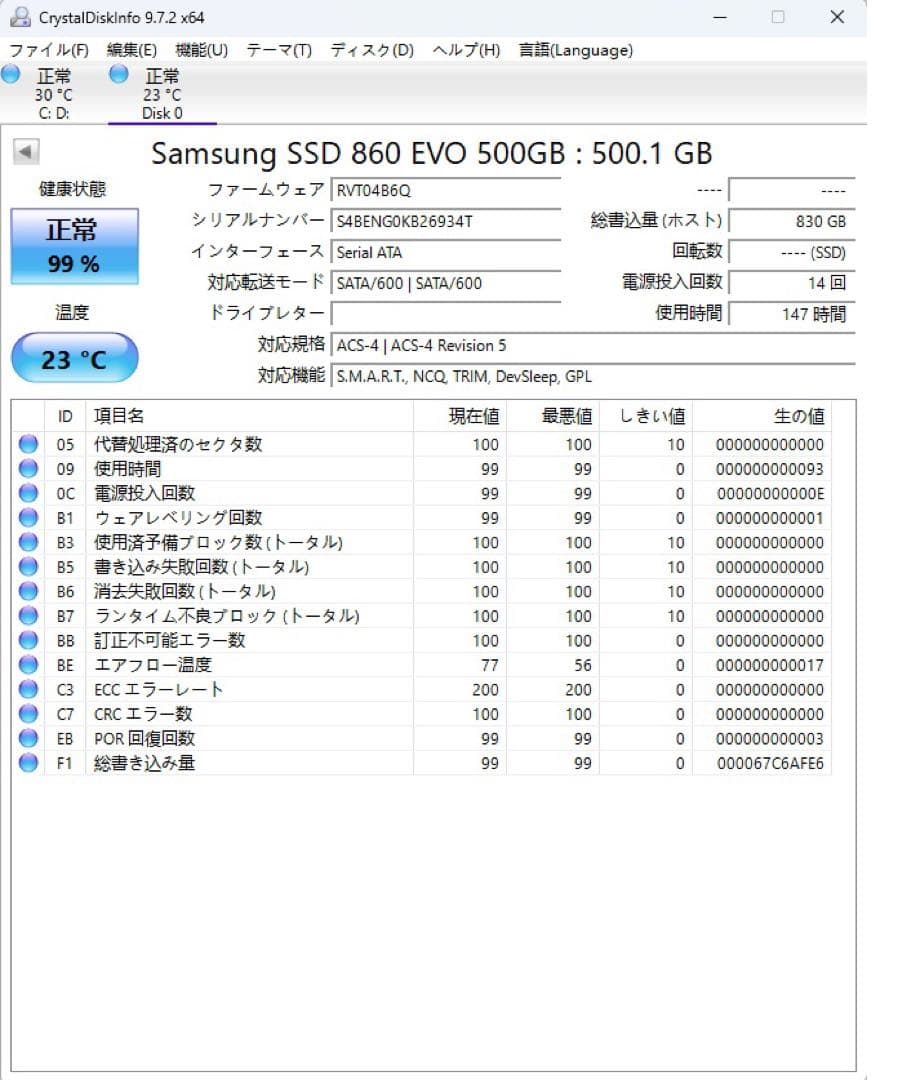Select the ランタイム不良ブロック (トータル) row
The width and height of the screenshot is (904, 1080).
[422, 616]
